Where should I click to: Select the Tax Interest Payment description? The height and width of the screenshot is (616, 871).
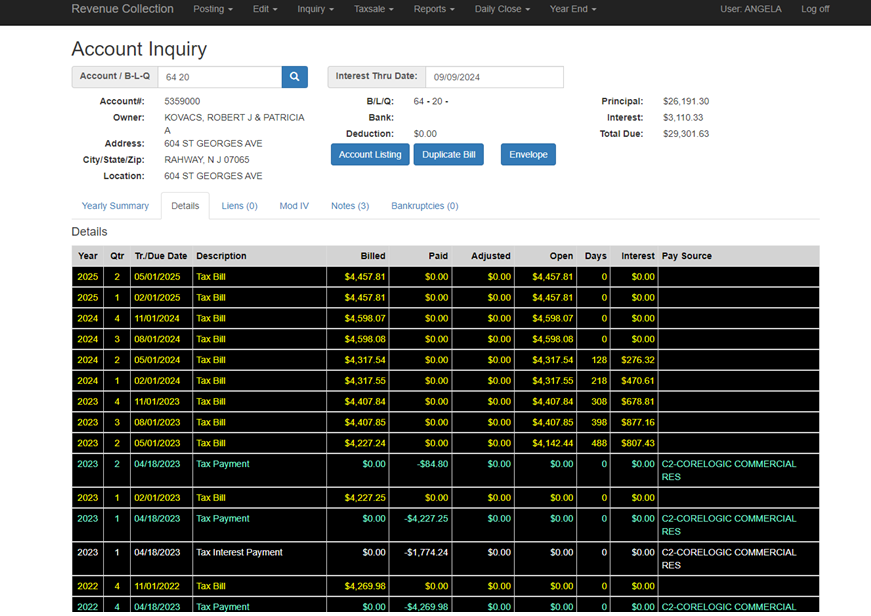(239, 552)
